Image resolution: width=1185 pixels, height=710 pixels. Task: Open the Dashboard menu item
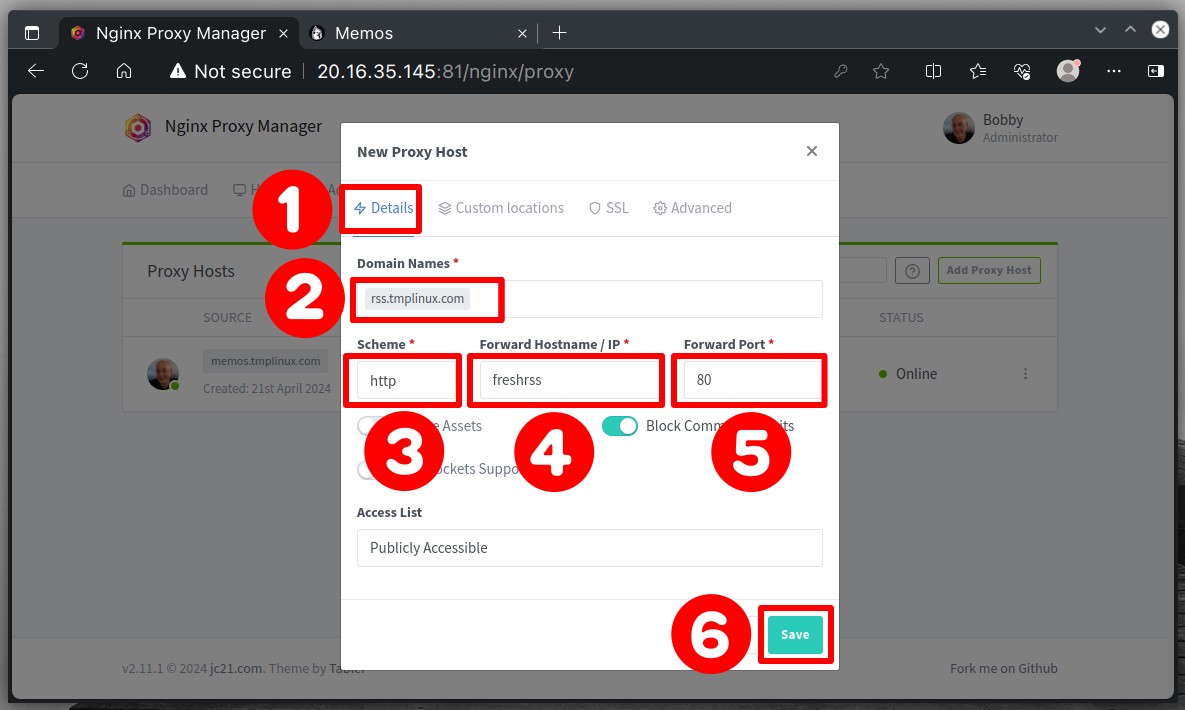(x=165, y=190)
